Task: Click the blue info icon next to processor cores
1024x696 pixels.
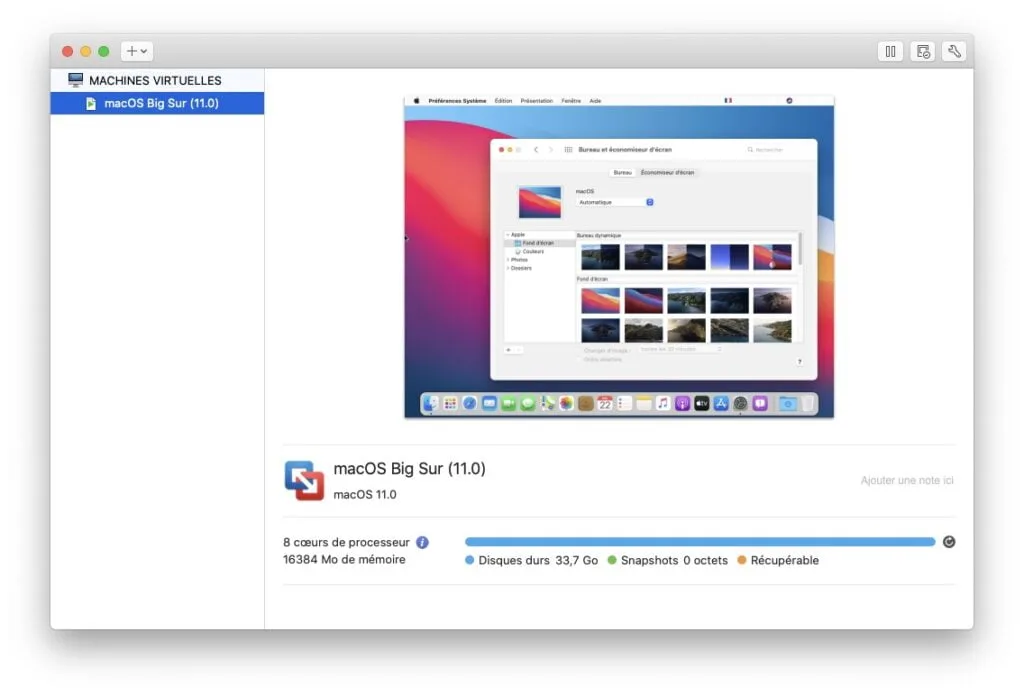Action: click(x=422, y=541)
